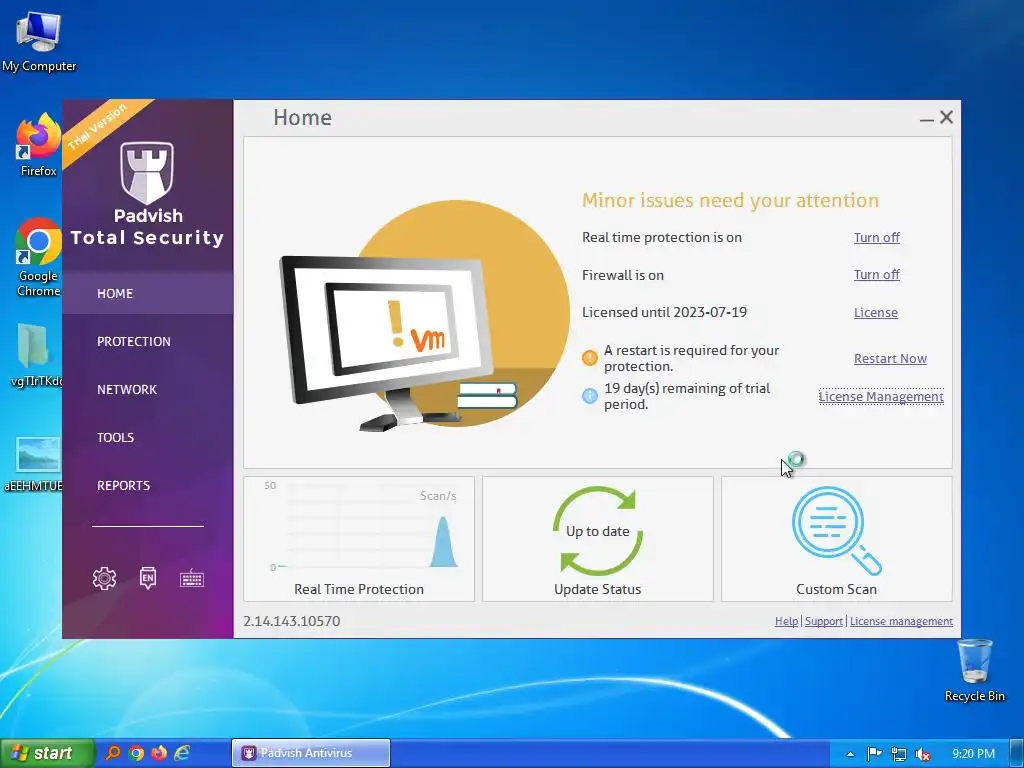Image resolution: width=1024 pixels, height=768 pixels.
Task: Launch Chrome from quick launch bar
Action: (x=136, y=753)
